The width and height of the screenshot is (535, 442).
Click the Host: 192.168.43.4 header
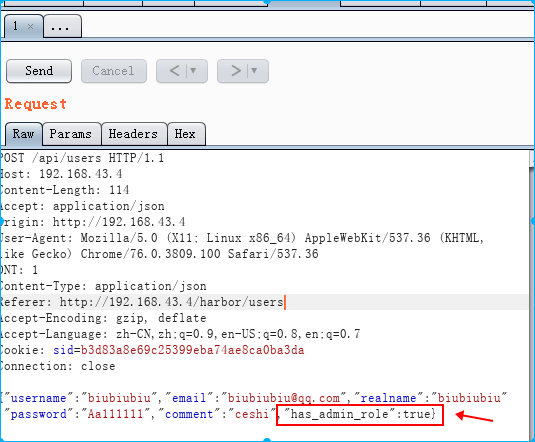click(x=61, y=174)
